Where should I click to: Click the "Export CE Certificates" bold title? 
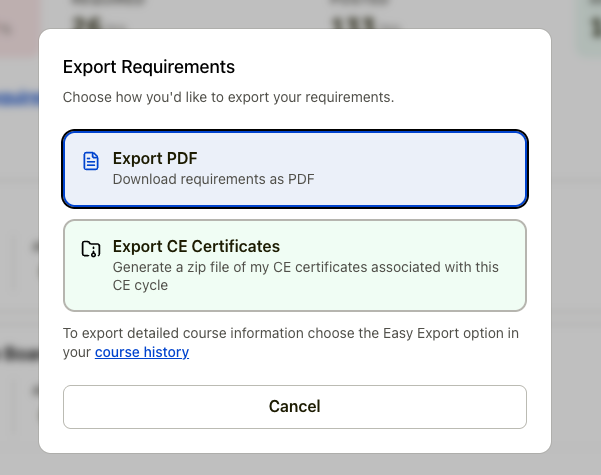click(x=196, y=247)
